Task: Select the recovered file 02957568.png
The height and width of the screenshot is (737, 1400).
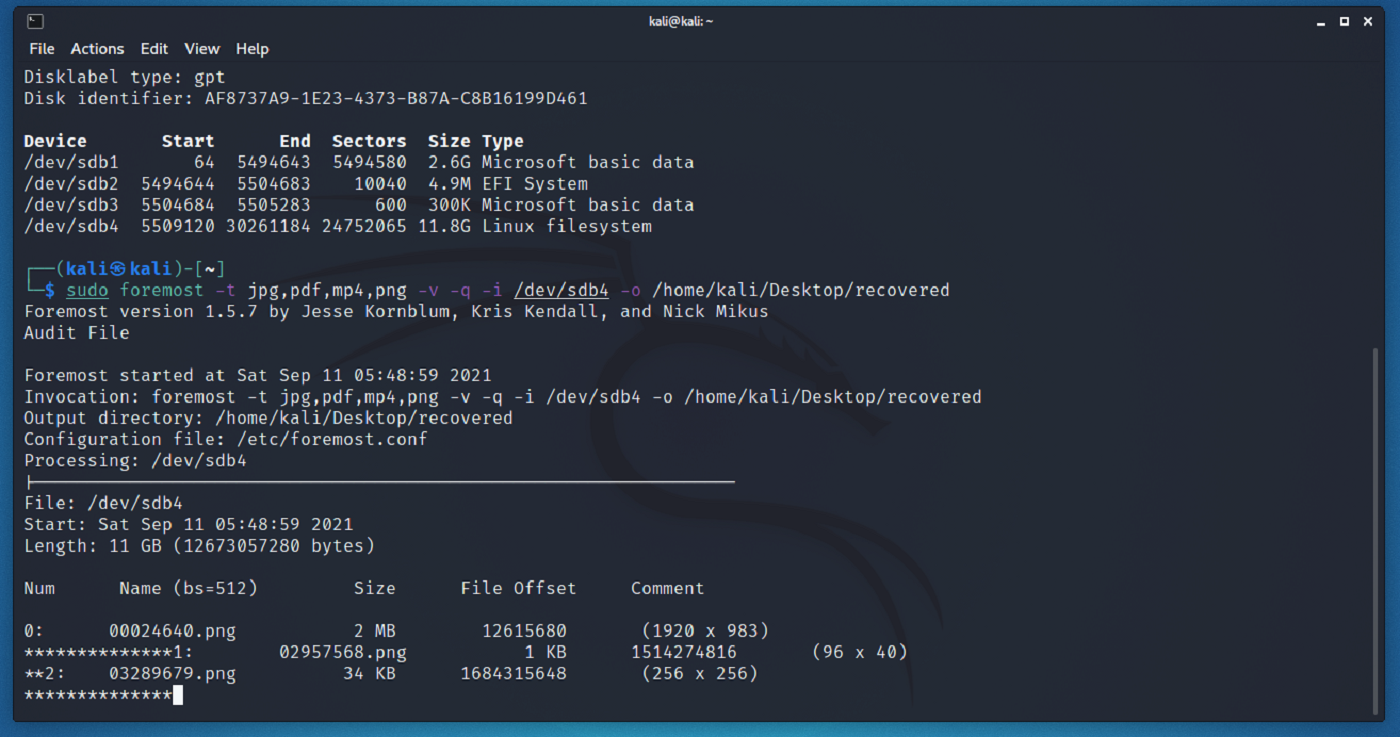Action: [x=346, y=651]
